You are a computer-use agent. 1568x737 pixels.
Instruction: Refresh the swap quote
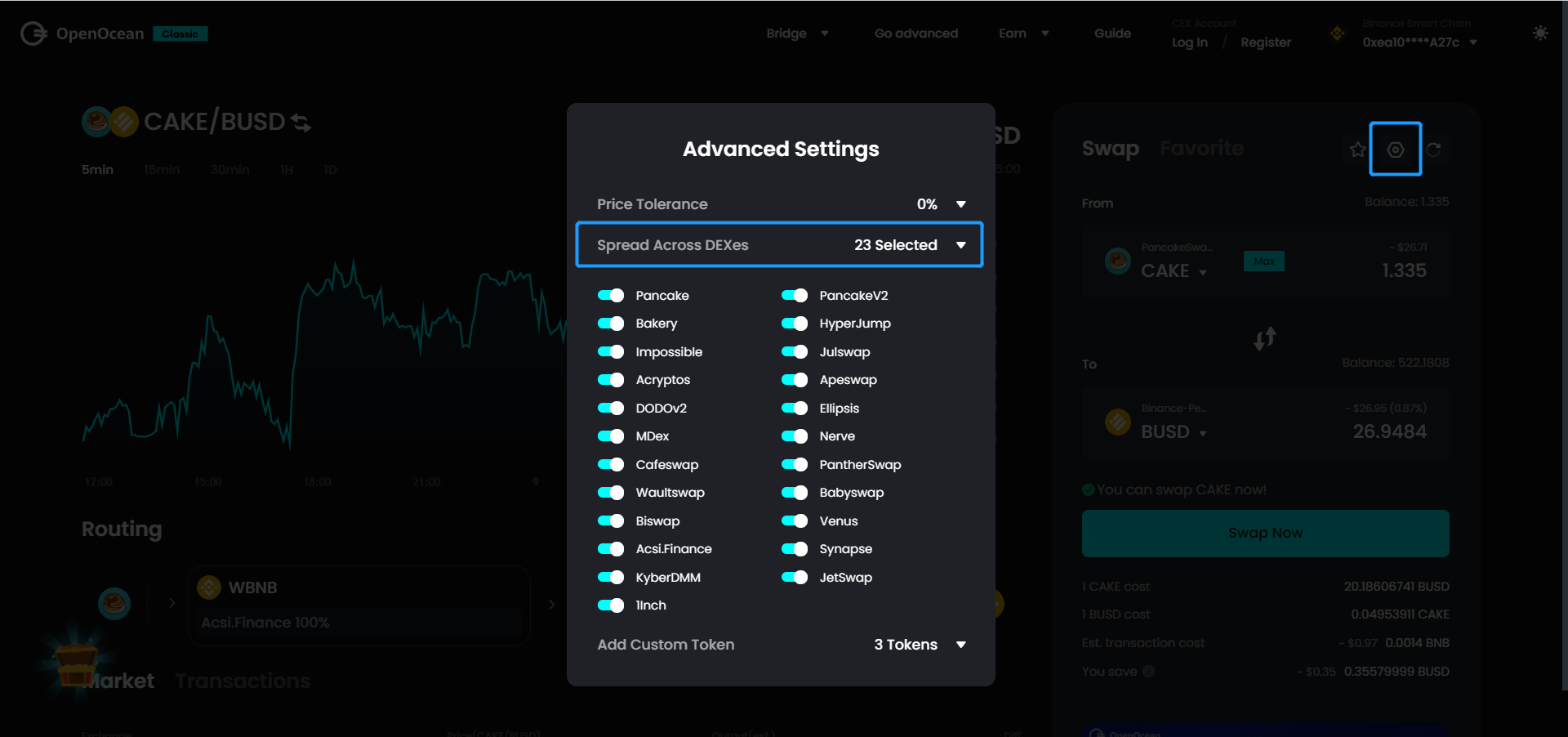[1434, 150]
